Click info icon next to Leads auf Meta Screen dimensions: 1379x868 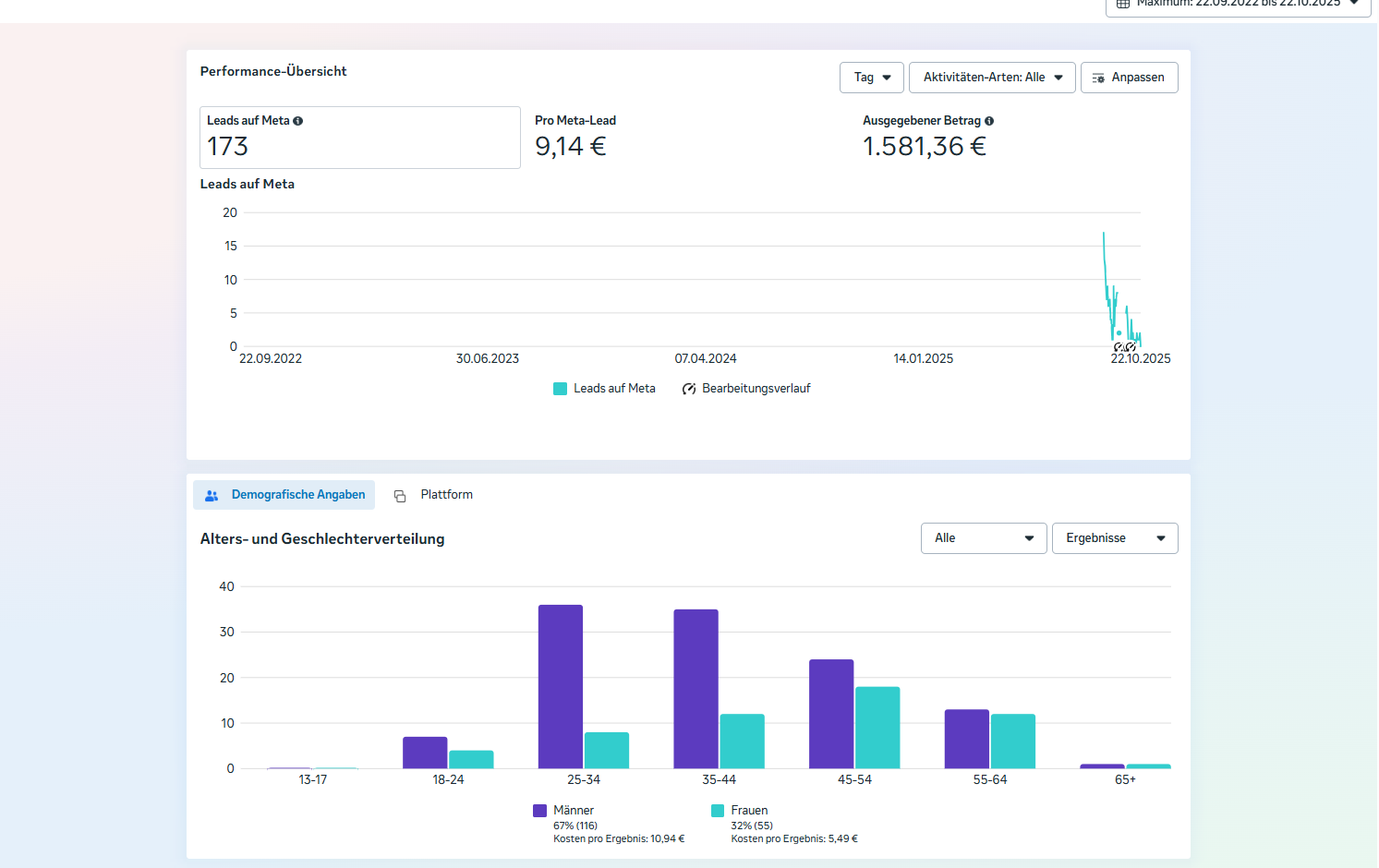[298, 121]
